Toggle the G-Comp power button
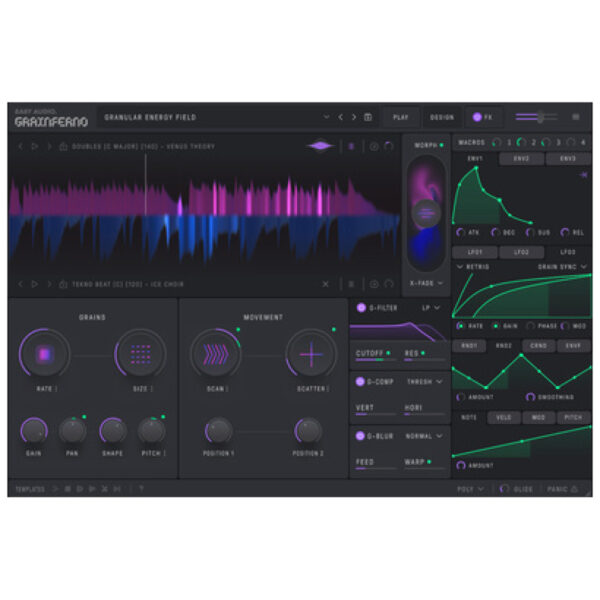600x600 pixels. (x=360, y=382)
